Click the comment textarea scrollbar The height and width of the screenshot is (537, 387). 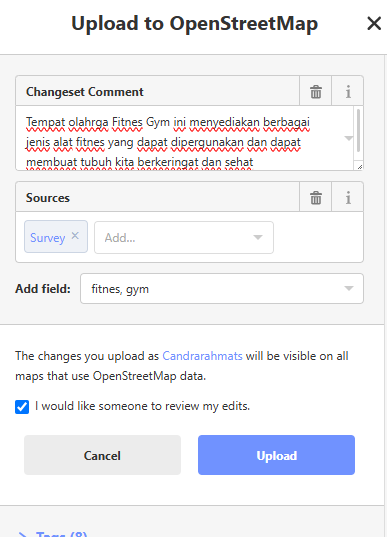click(358, 130)
